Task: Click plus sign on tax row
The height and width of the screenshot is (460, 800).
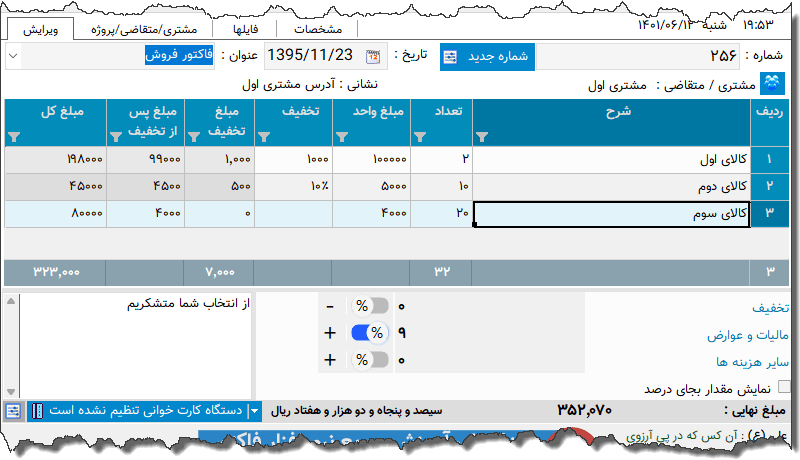Action: pos(330,333)
